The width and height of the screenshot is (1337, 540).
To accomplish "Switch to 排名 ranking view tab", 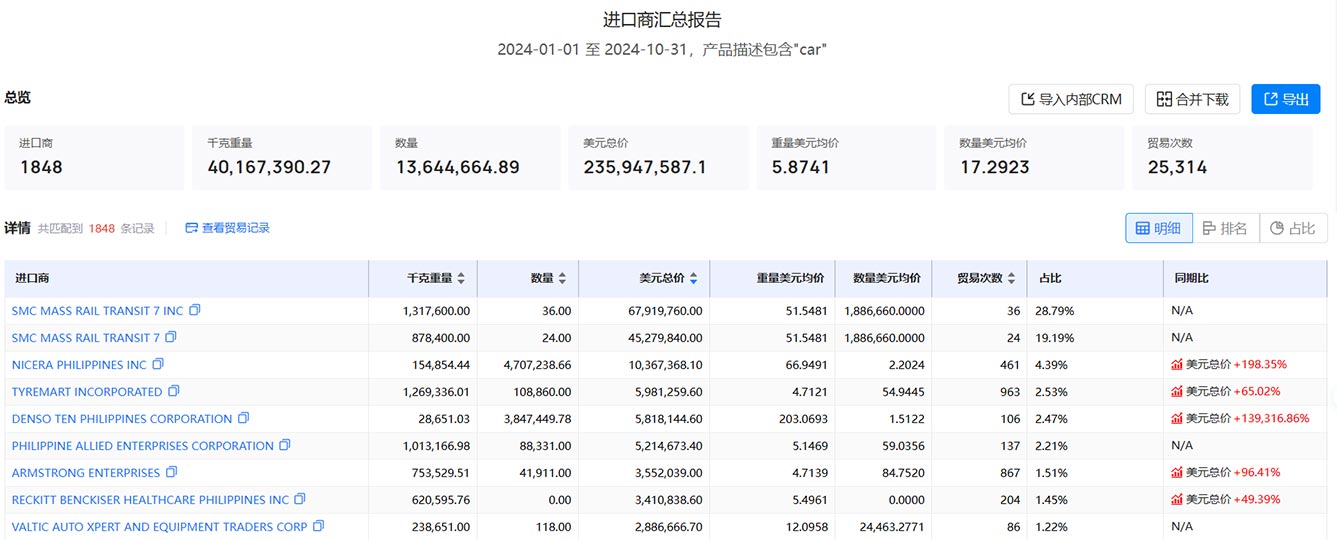I will pyautogui.click(x=1226, y=228).
